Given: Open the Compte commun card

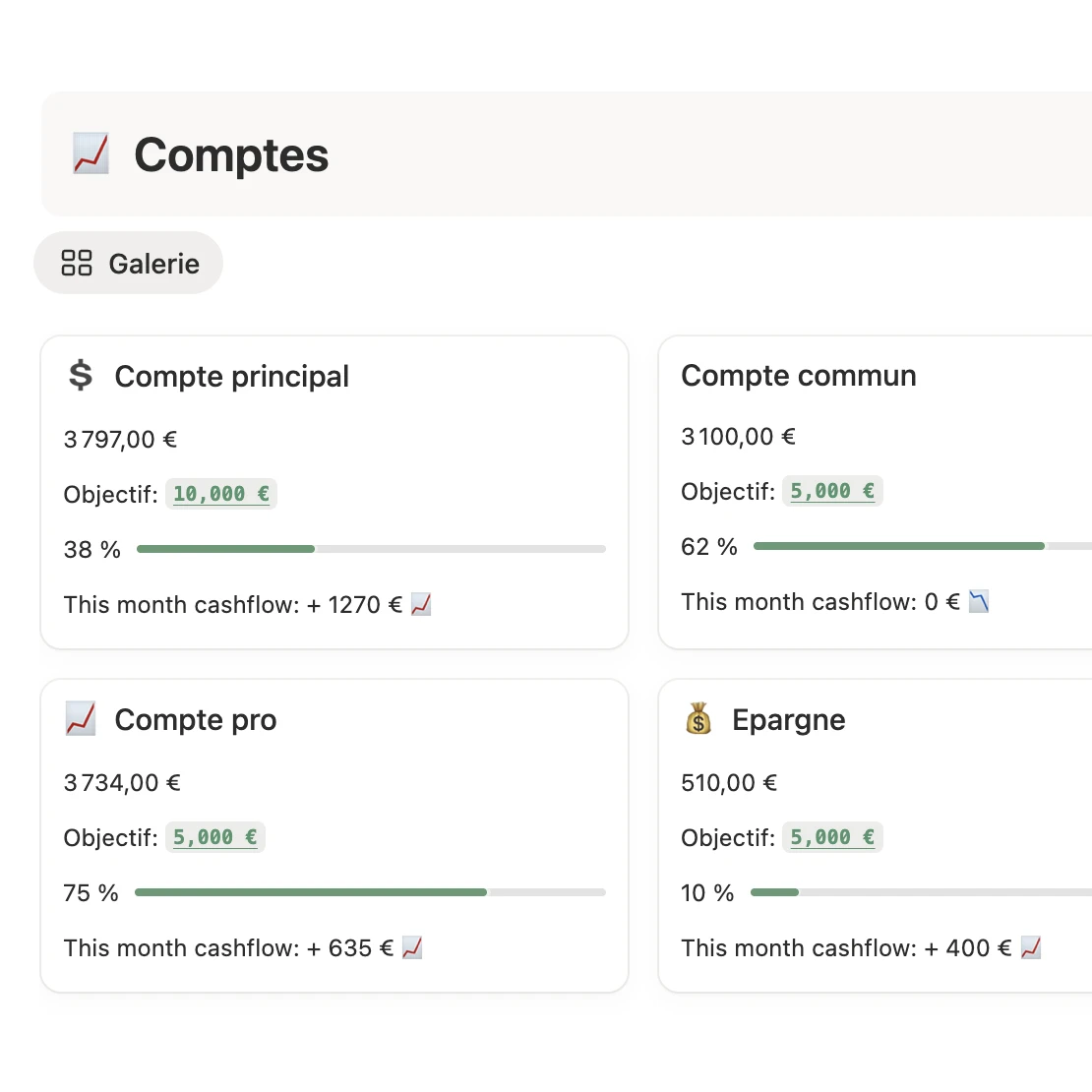Looking at the screenshot, I should pyautogui.click(x=798, y=375).
